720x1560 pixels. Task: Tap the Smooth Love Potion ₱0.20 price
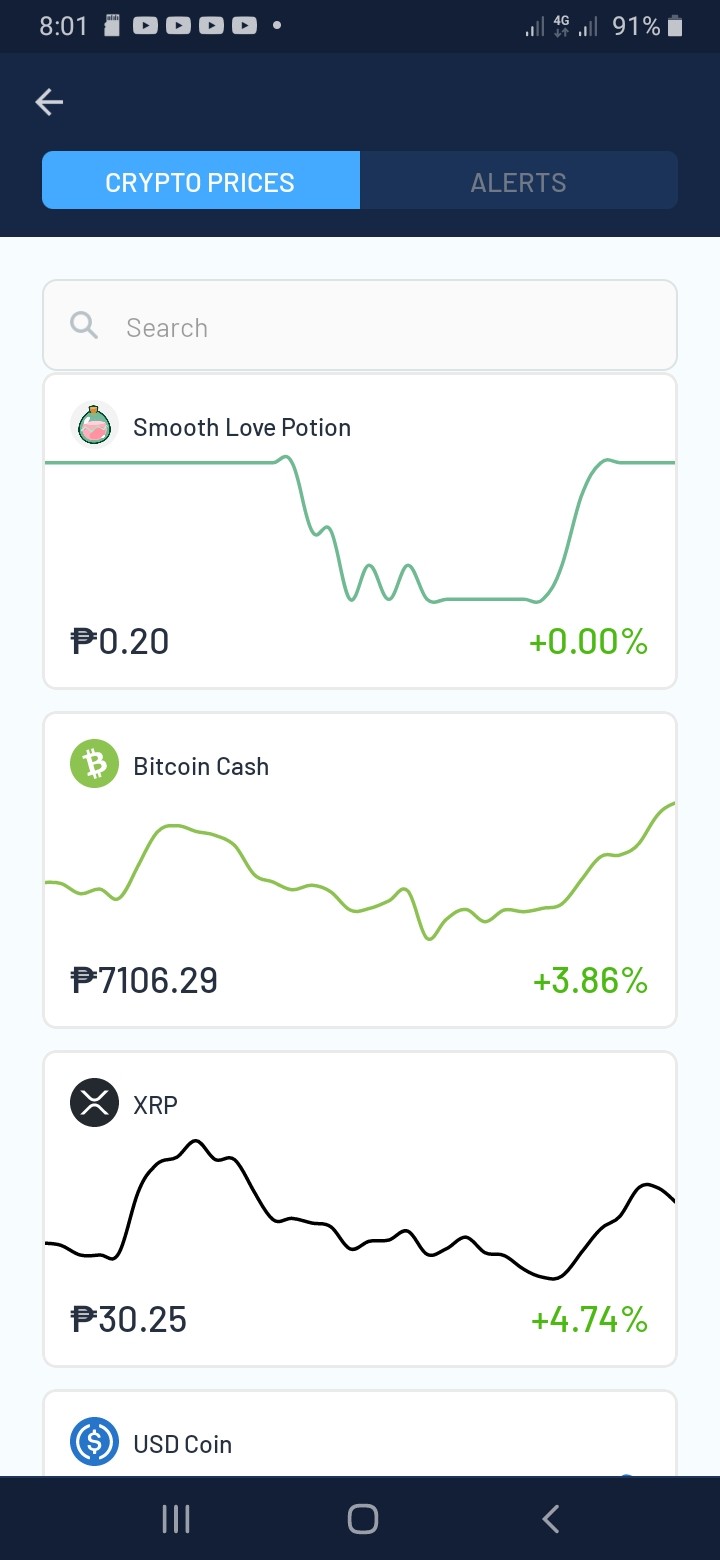[x=120, y=641]
